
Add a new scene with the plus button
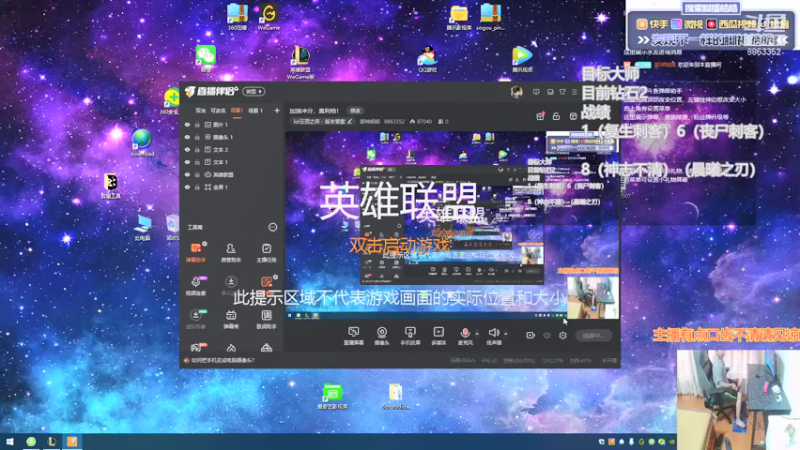[x=277, y=111]
